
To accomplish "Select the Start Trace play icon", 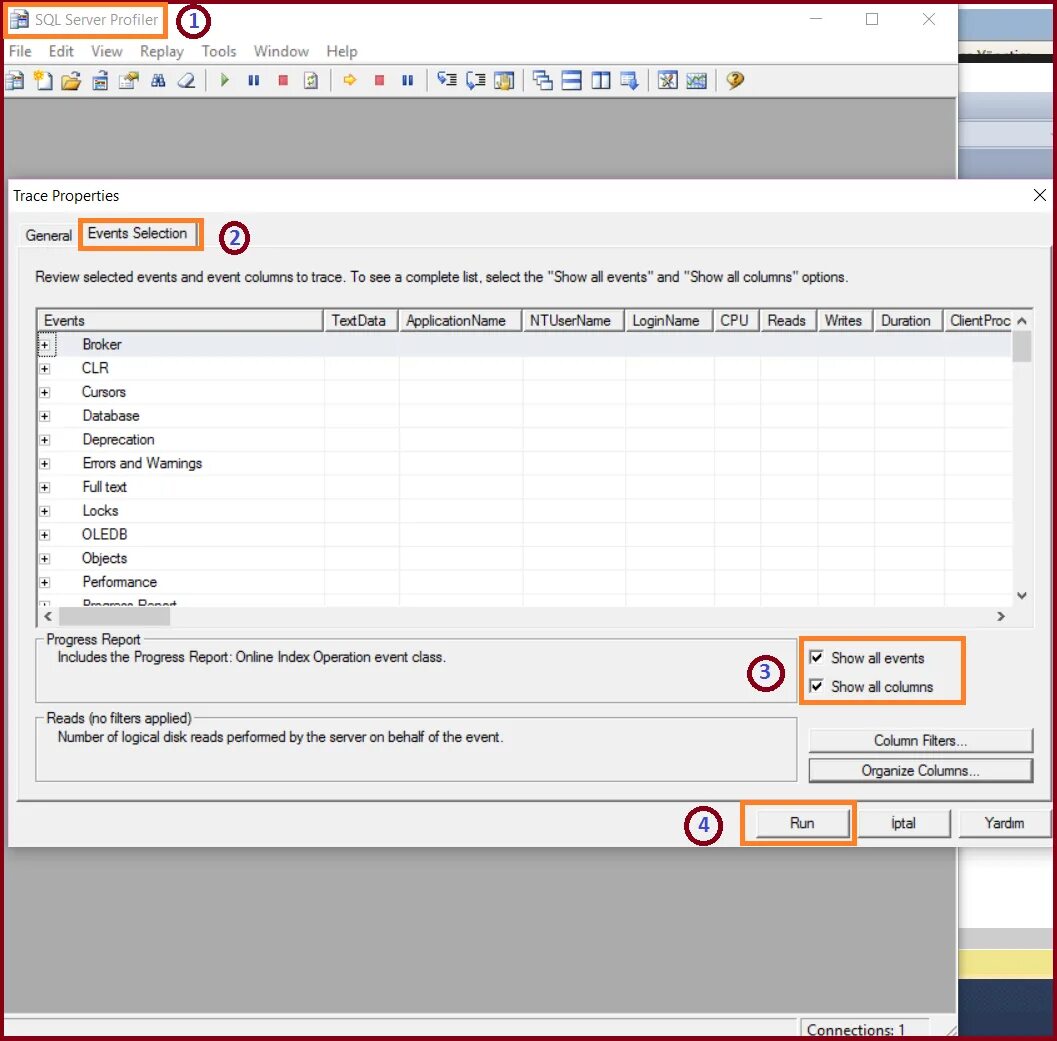I will 224,80.
